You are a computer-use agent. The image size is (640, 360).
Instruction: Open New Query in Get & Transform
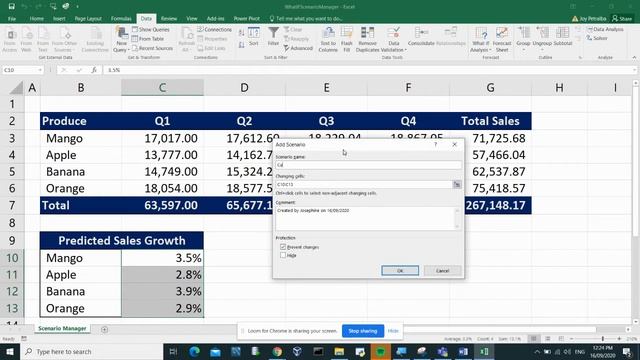click(121, 39)
